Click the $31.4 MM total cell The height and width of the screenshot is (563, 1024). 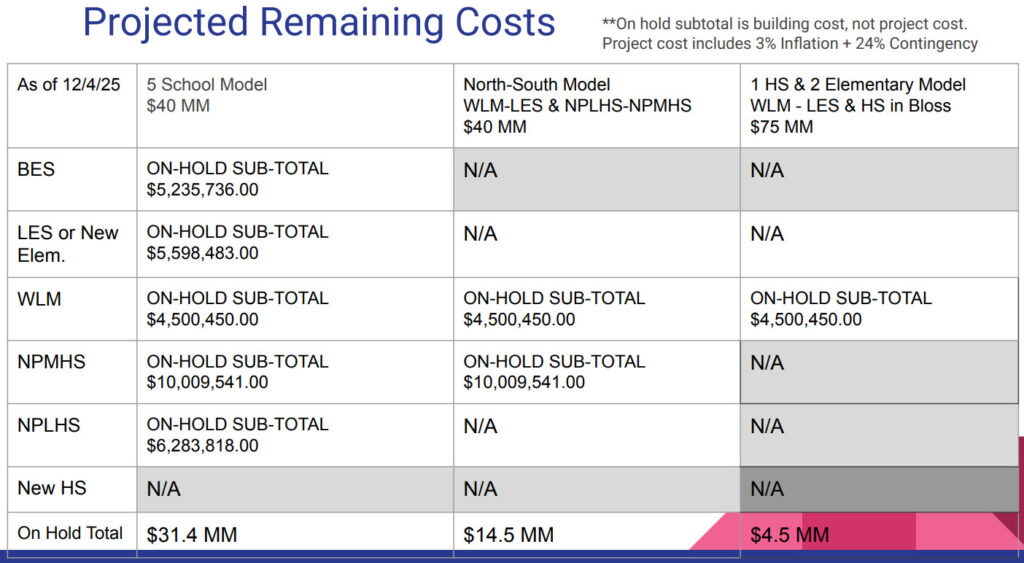(192, 535)
